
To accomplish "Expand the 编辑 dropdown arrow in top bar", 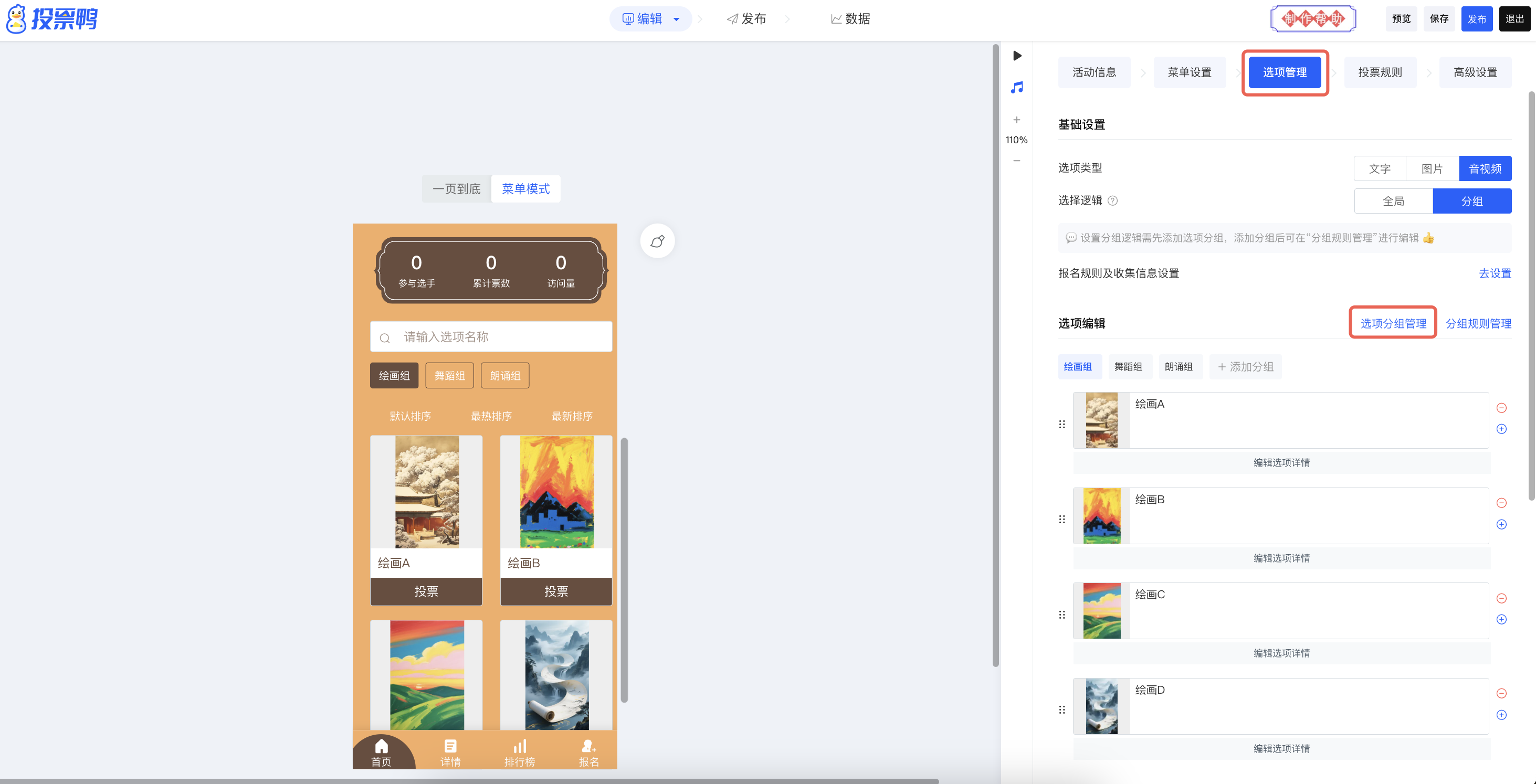I will (x=676, y=19).
